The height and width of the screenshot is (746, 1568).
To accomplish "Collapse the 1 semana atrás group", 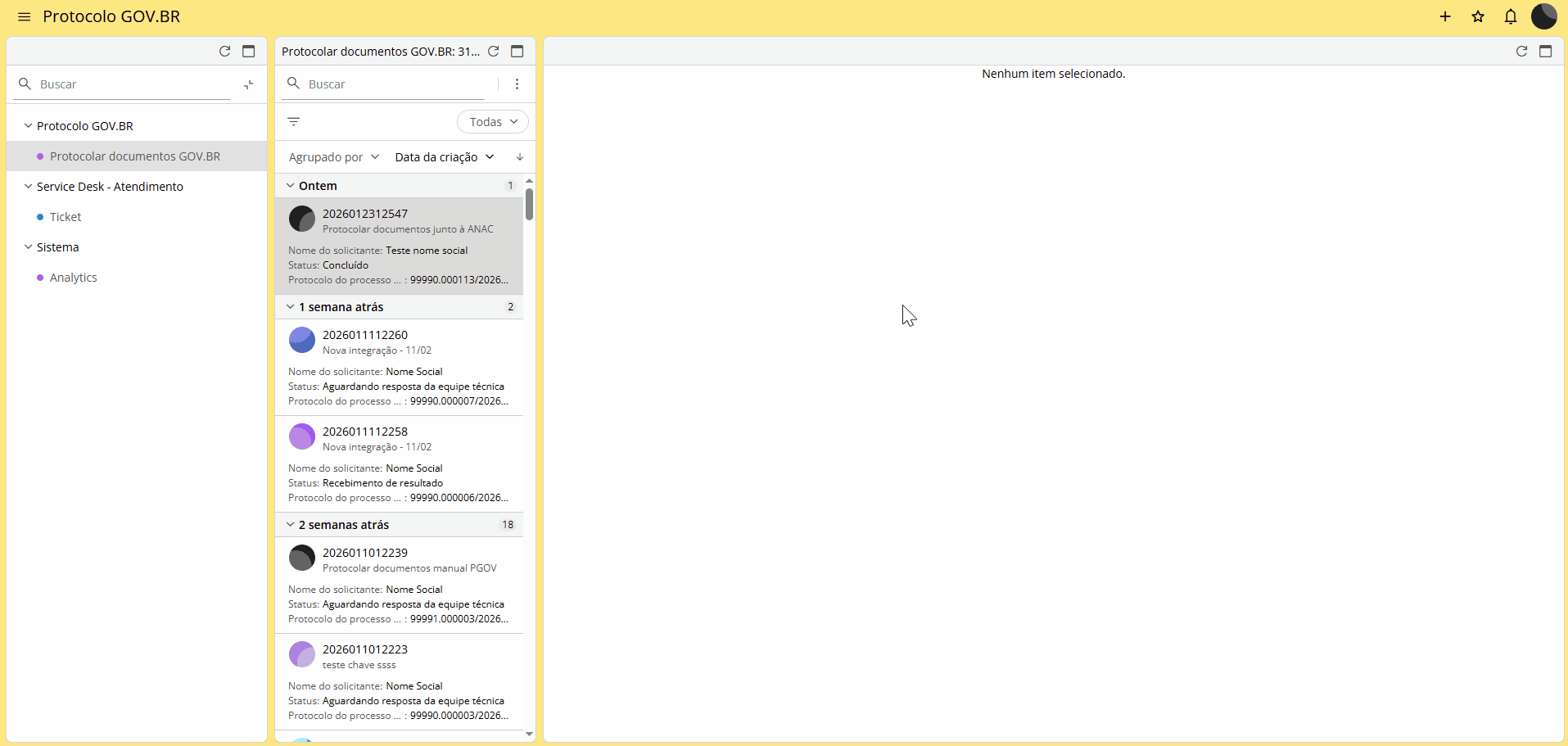I will (x=291, y=307).
